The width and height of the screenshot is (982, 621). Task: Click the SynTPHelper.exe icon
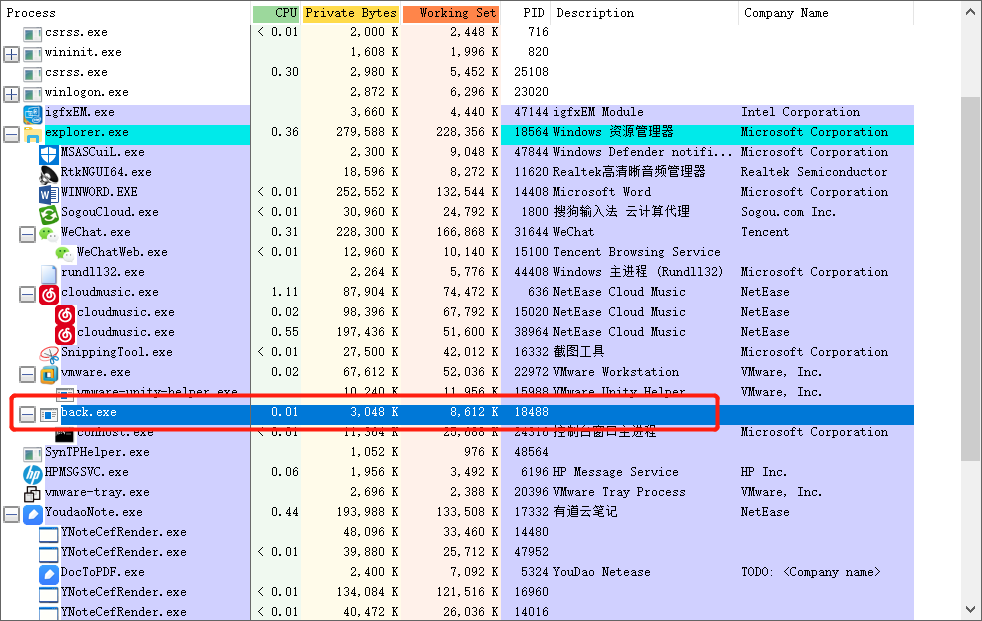point(33,453)
